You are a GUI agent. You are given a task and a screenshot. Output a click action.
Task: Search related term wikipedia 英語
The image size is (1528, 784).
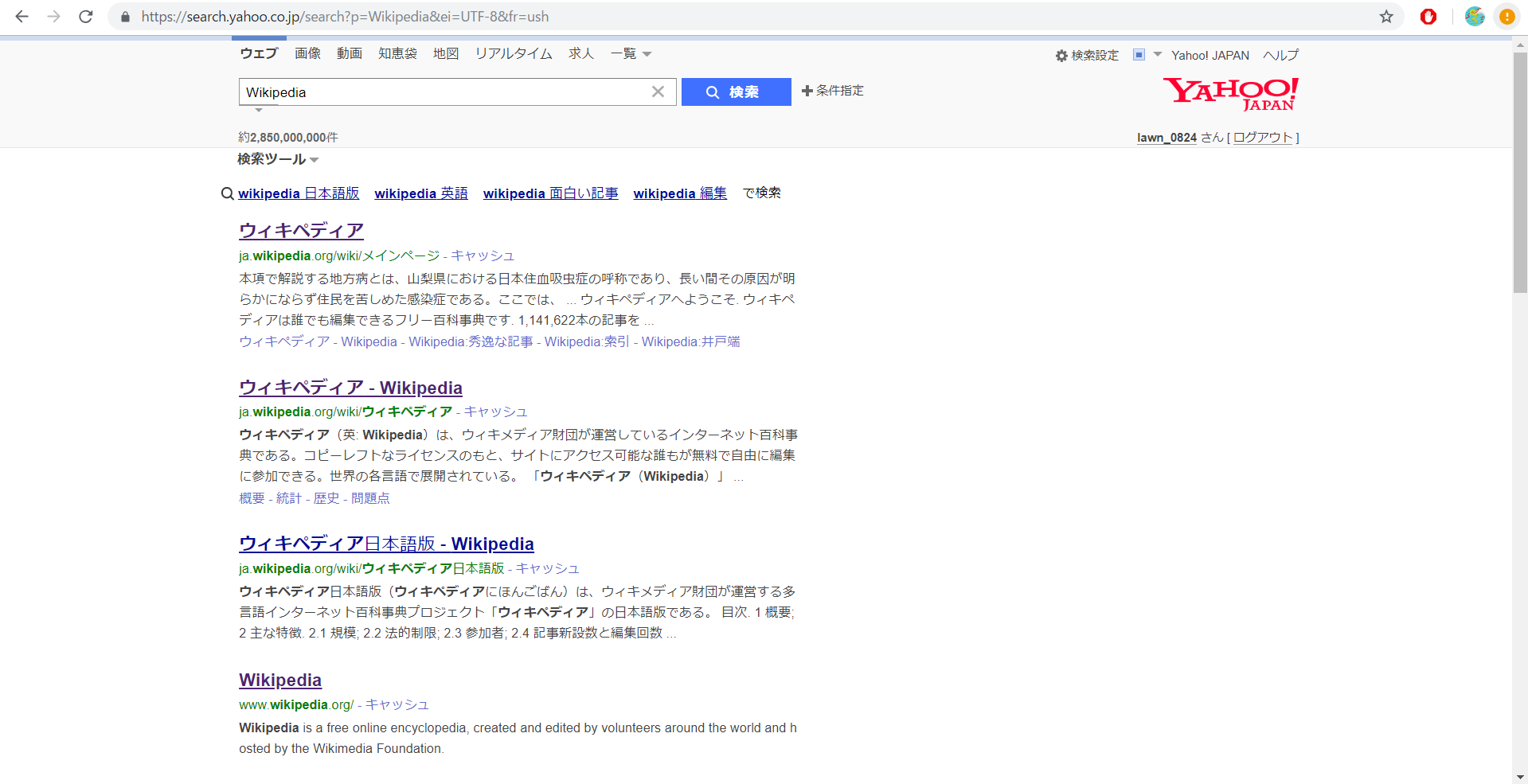[421, 193]
